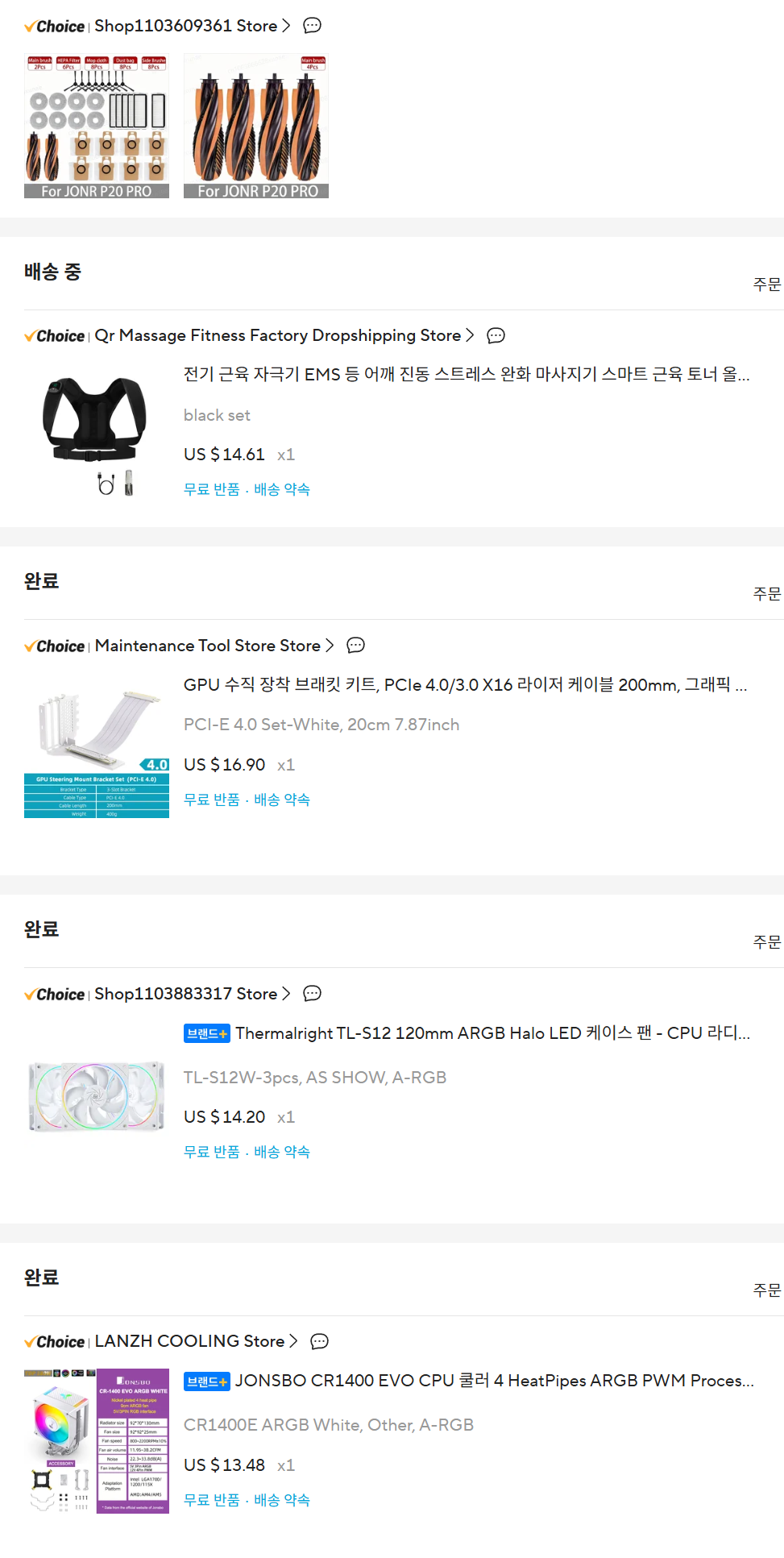Message LANZH COOLING Store via chat icon
This screenshot has width=784, height=1558.
pyautogui.click(x=320, y=1341)
